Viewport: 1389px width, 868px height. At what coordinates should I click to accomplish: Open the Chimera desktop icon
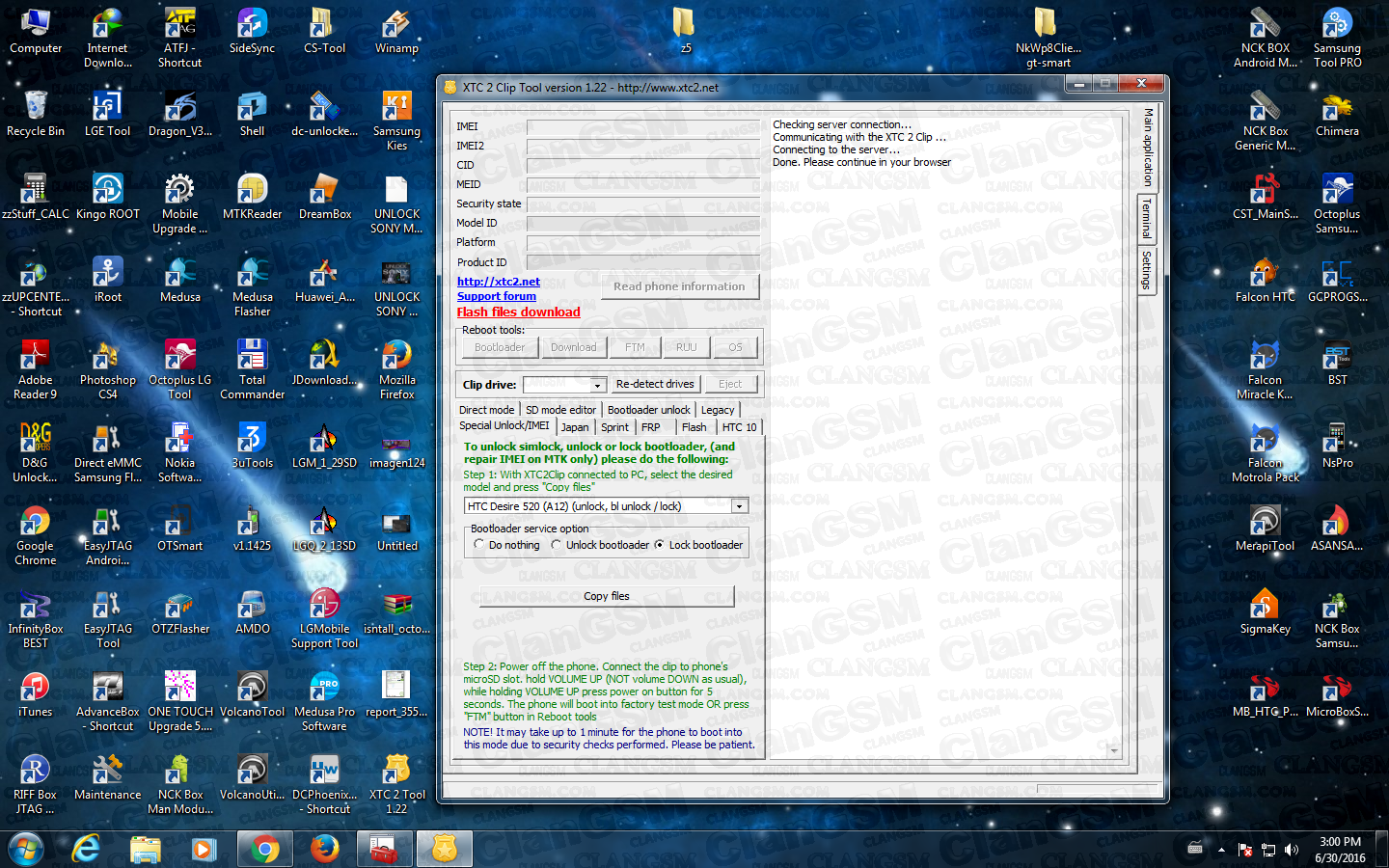[1337, 114]
